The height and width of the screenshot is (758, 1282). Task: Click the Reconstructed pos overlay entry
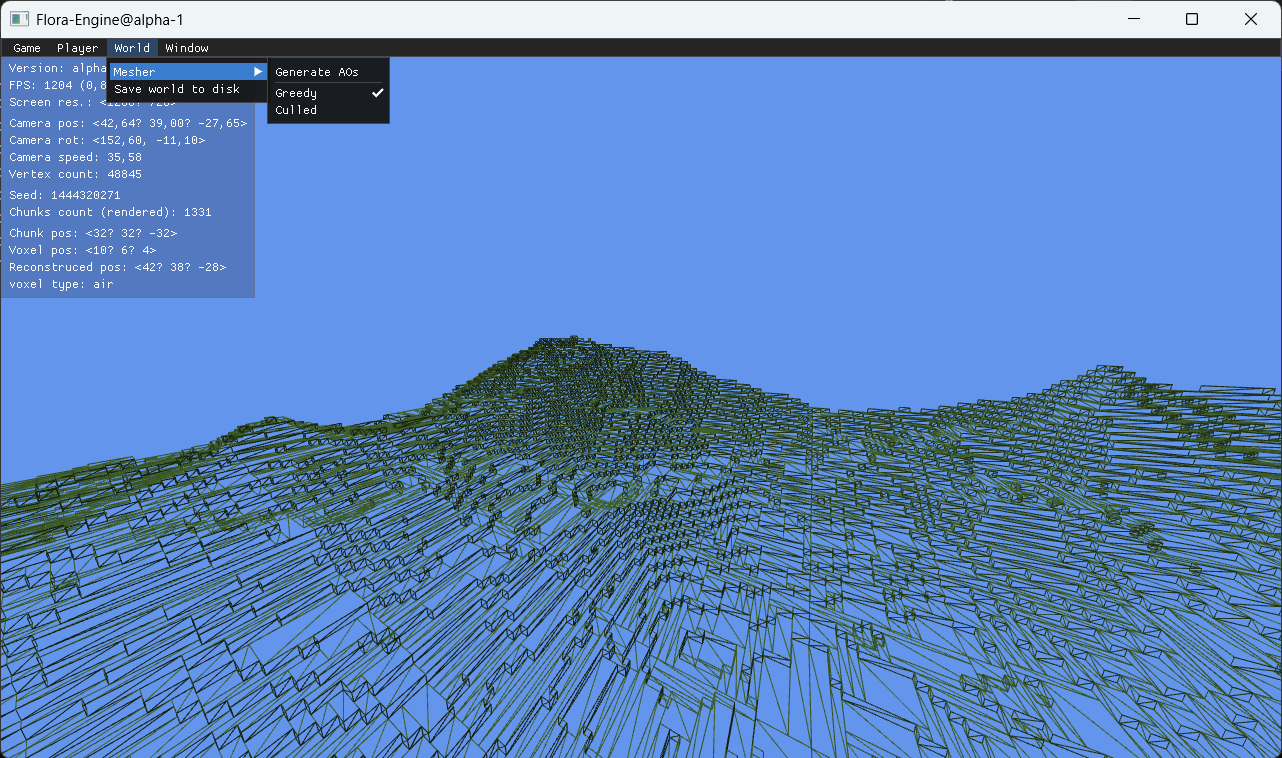click(x=117, y=267)
